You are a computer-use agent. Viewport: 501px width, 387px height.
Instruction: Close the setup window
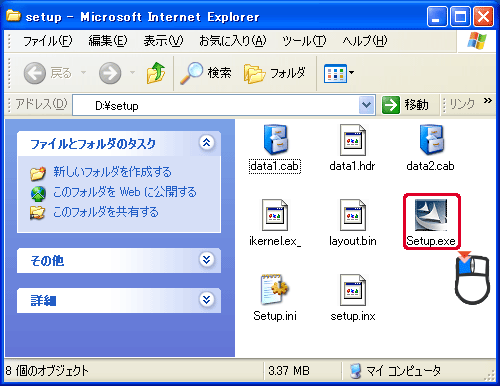point(484,17)
